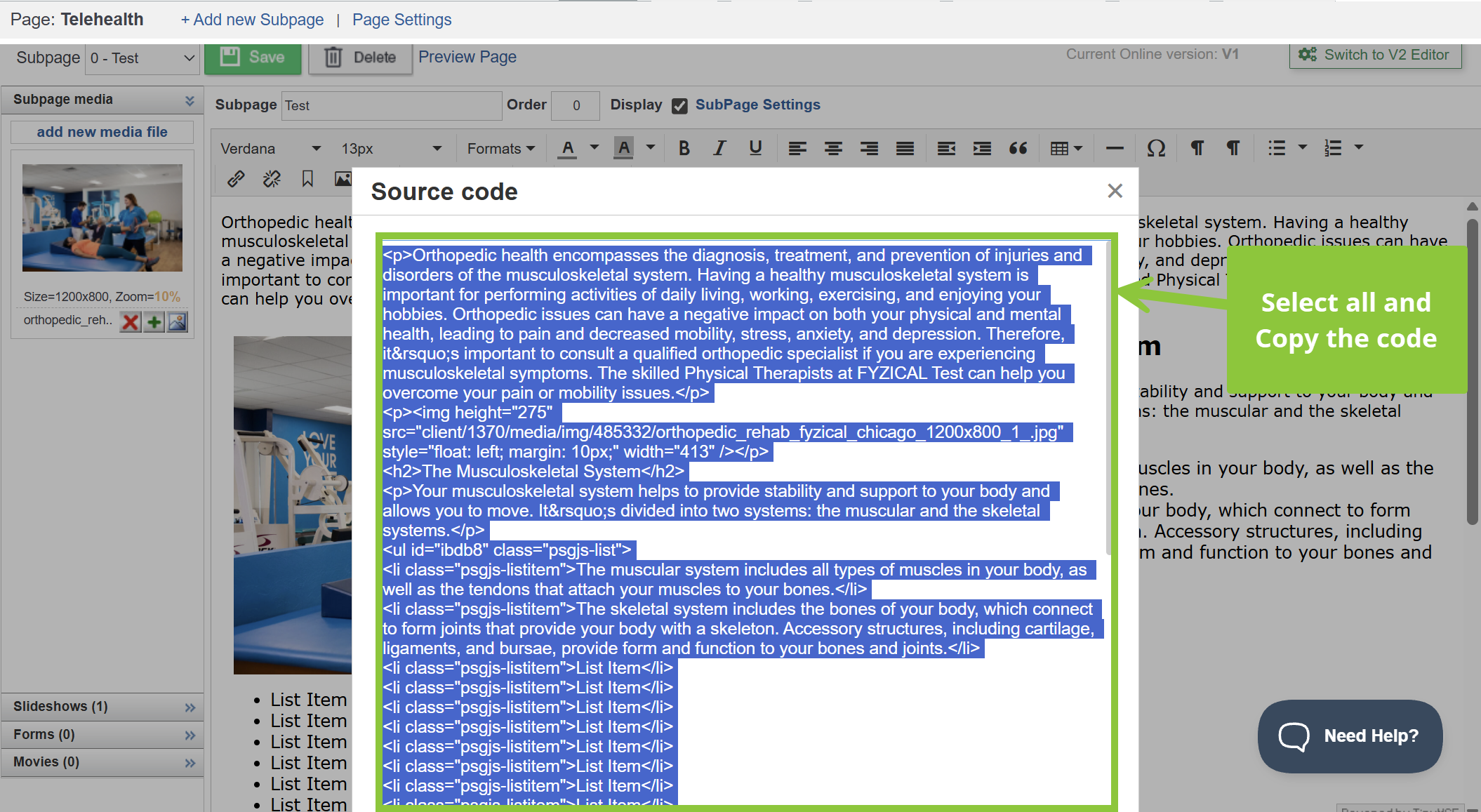Screen dimensions: 1481x812
Task: Increase the indent
Action: (982, 148)
